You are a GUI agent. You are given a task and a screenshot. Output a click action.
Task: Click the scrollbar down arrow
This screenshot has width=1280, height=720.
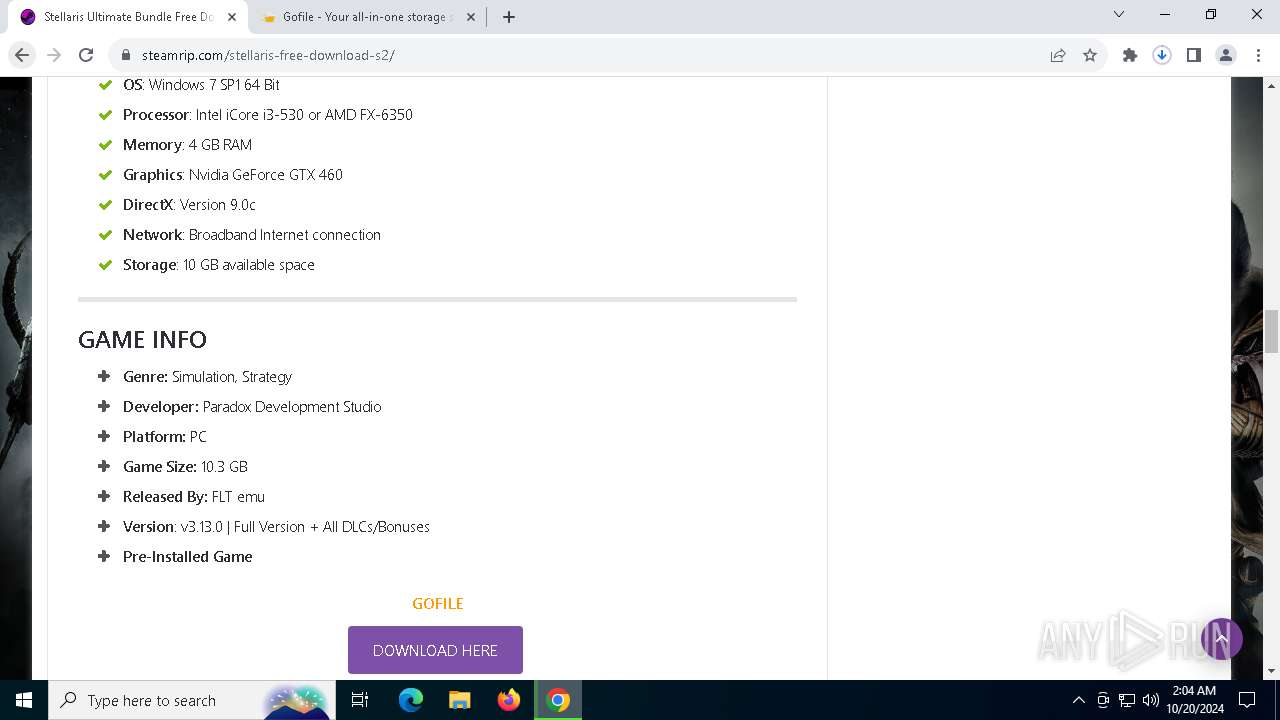coord(1271,671)
